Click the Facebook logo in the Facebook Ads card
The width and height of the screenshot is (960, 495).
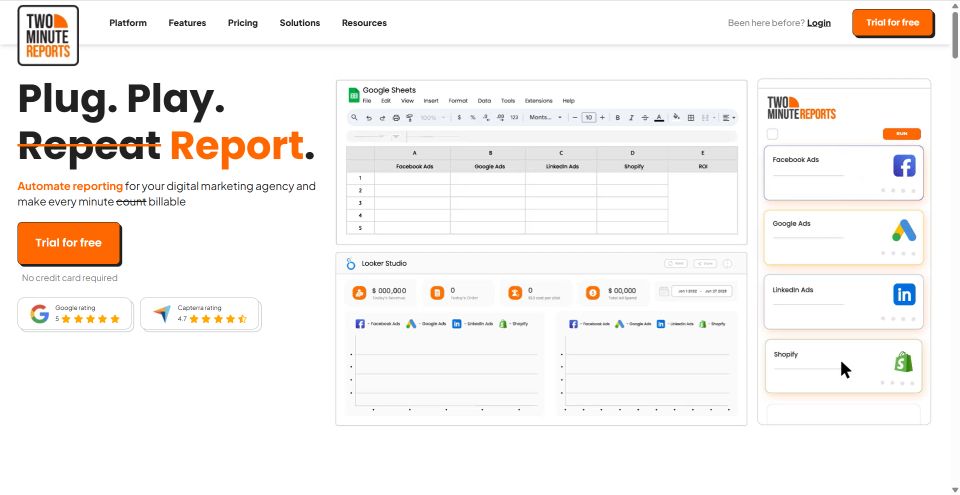(904, 166)
